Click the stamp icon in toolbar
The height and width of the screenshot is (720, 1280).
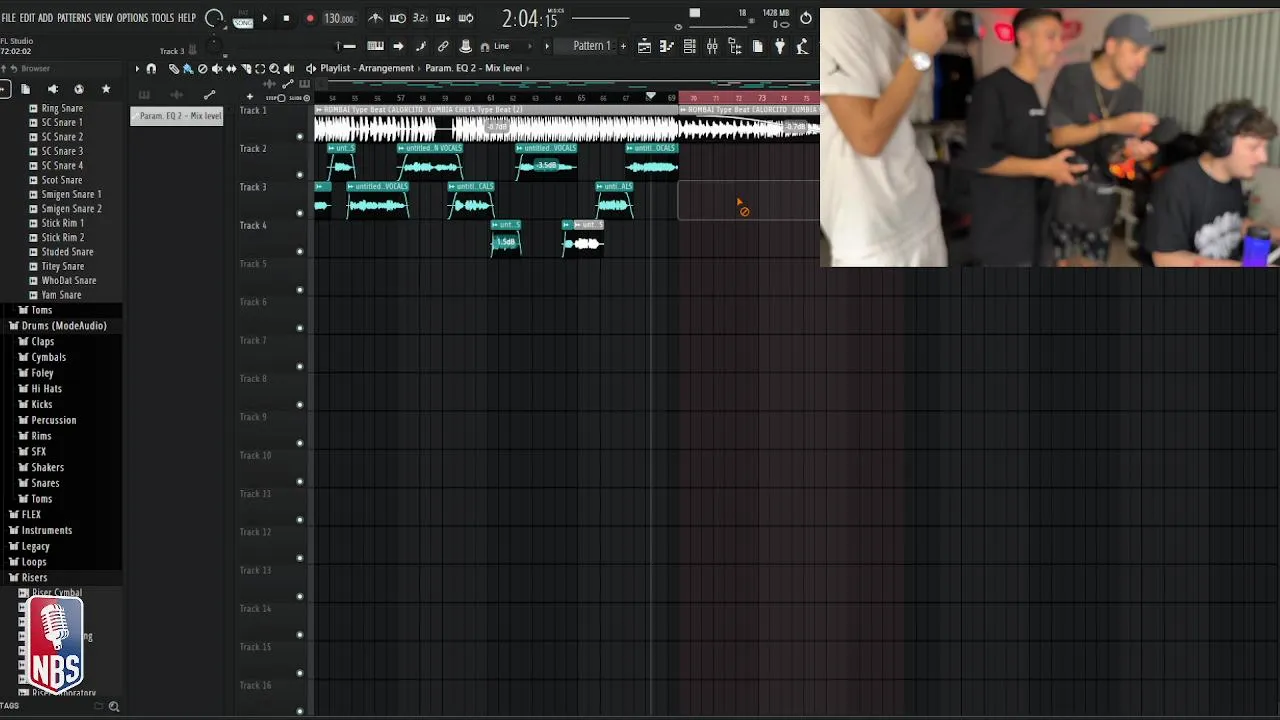465,46
